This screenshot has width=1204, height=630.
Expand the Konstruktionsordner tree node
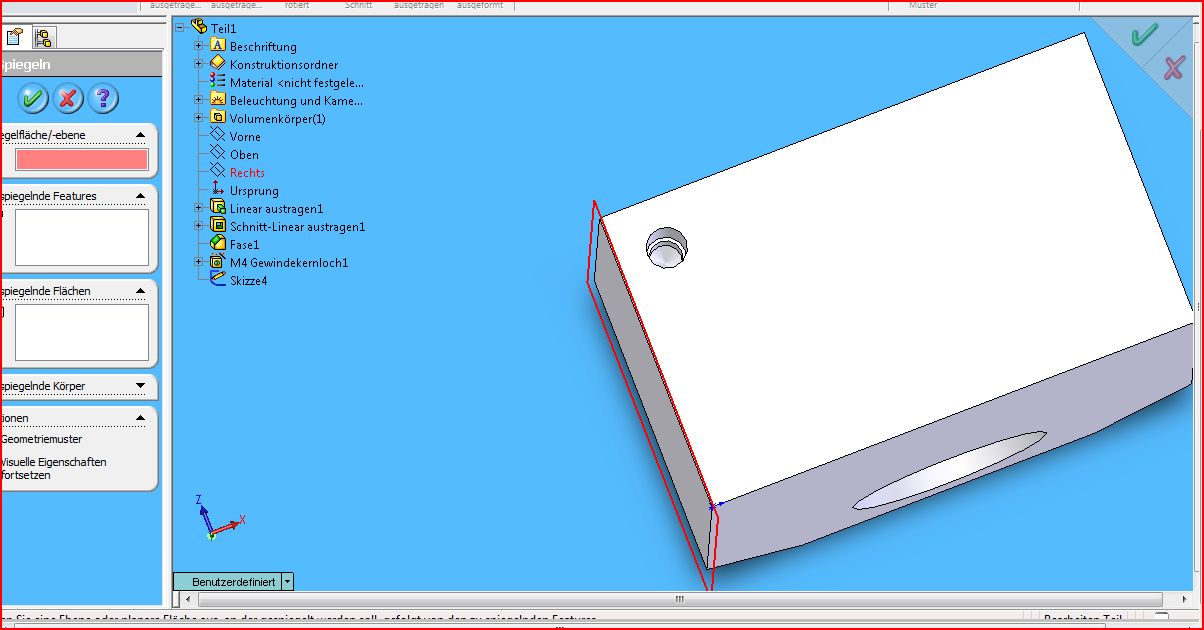point(199,64)
